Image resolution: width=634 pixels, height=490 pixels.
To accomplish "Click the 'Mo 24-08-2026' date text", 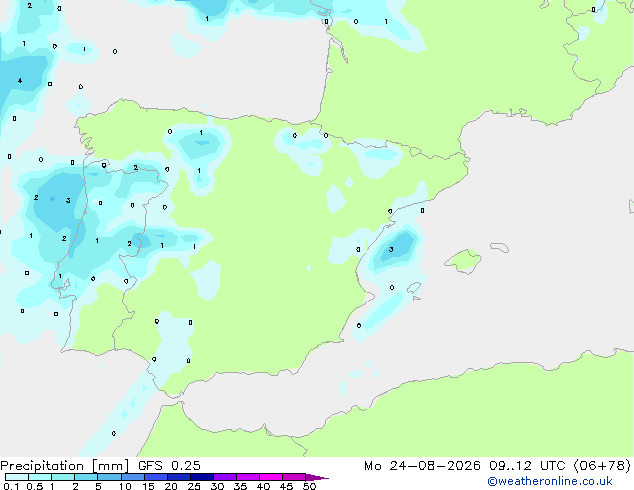I will (422, 466).
